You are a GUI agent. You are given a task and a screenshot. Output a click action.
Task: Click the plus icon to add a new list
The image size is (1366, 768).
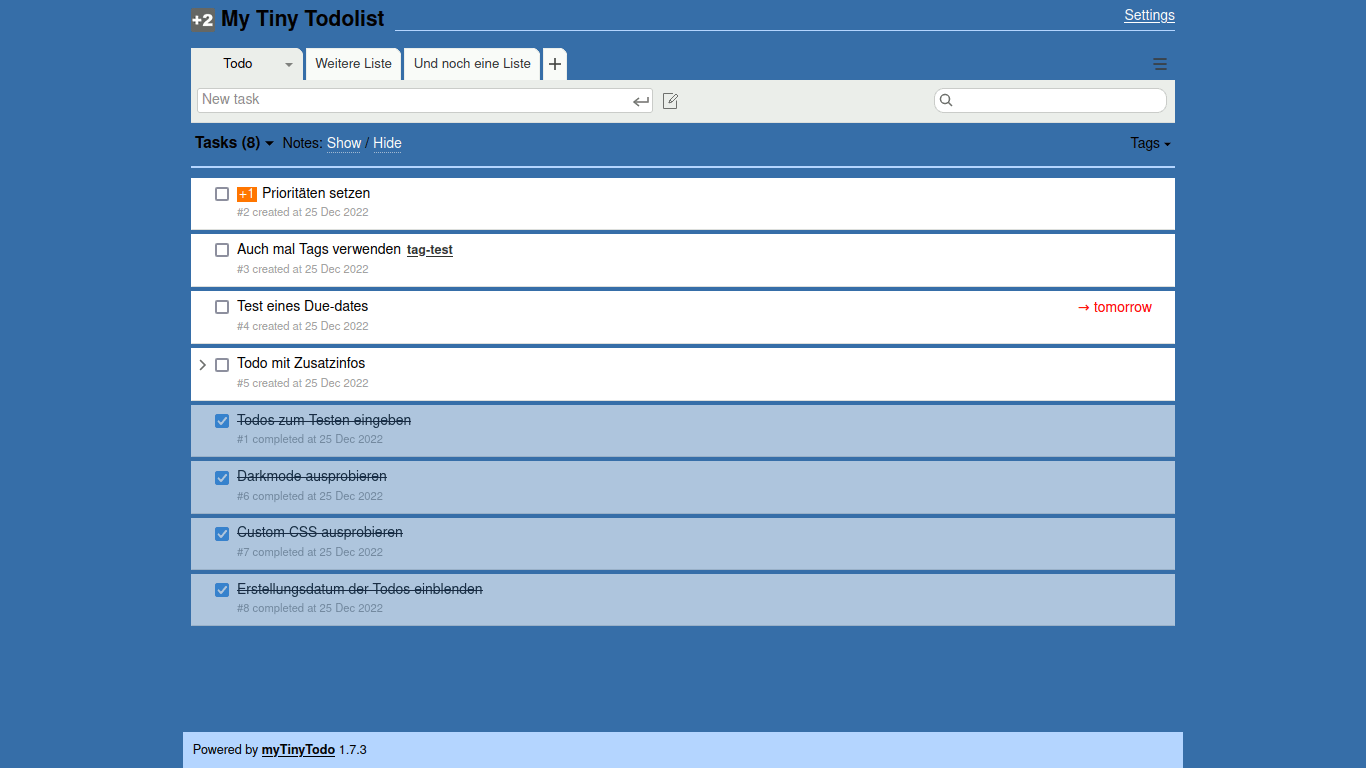(x=555, y=64)
